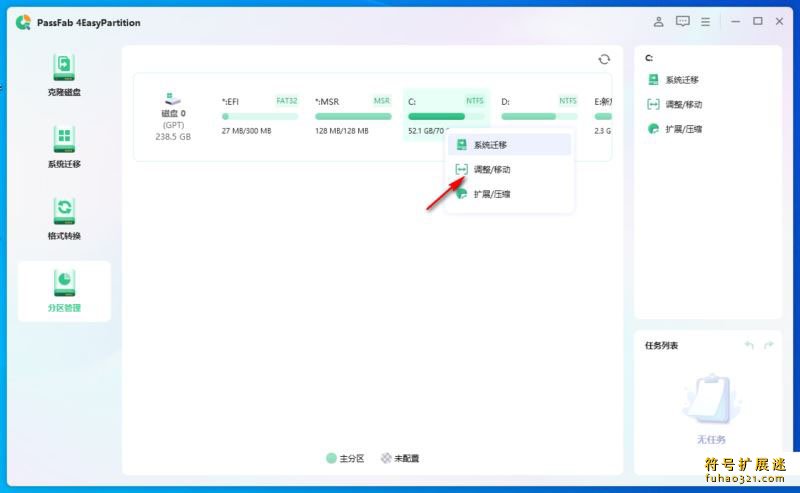The height and width of the screenshot is (493, 800).
Task: Click the 系统迁移 icon in context menu
Action: 461,145
